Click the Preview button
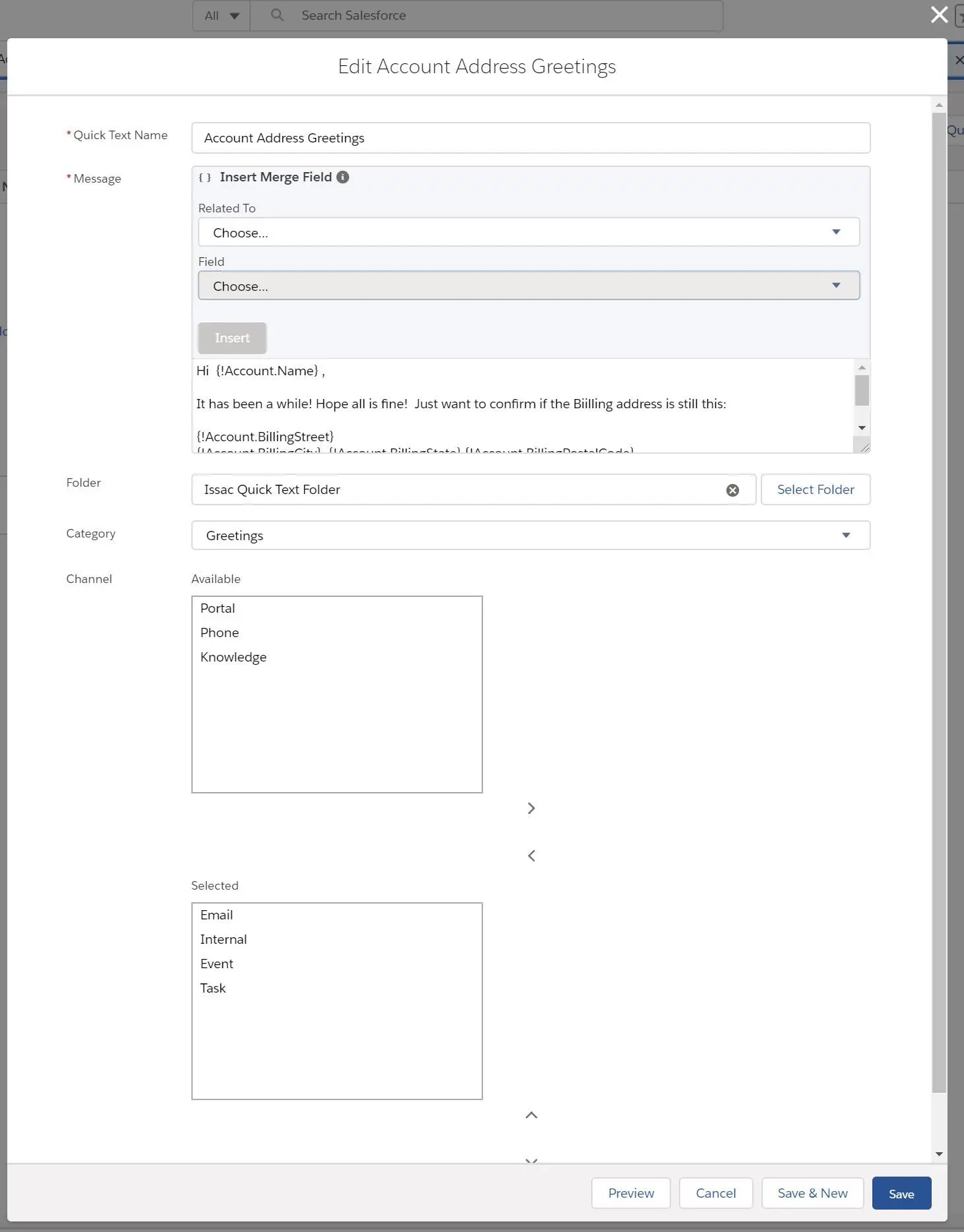 point(631,1193)
